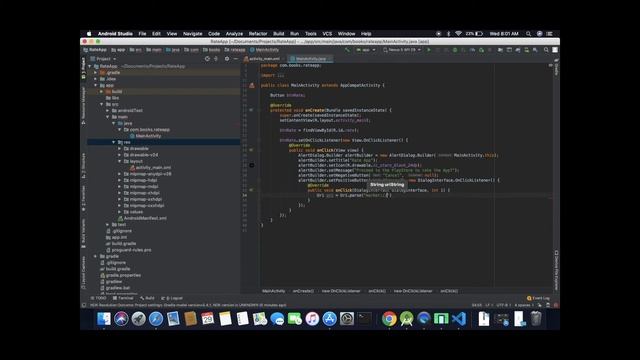Click the scroll-from-source target icon

point(207,59)
